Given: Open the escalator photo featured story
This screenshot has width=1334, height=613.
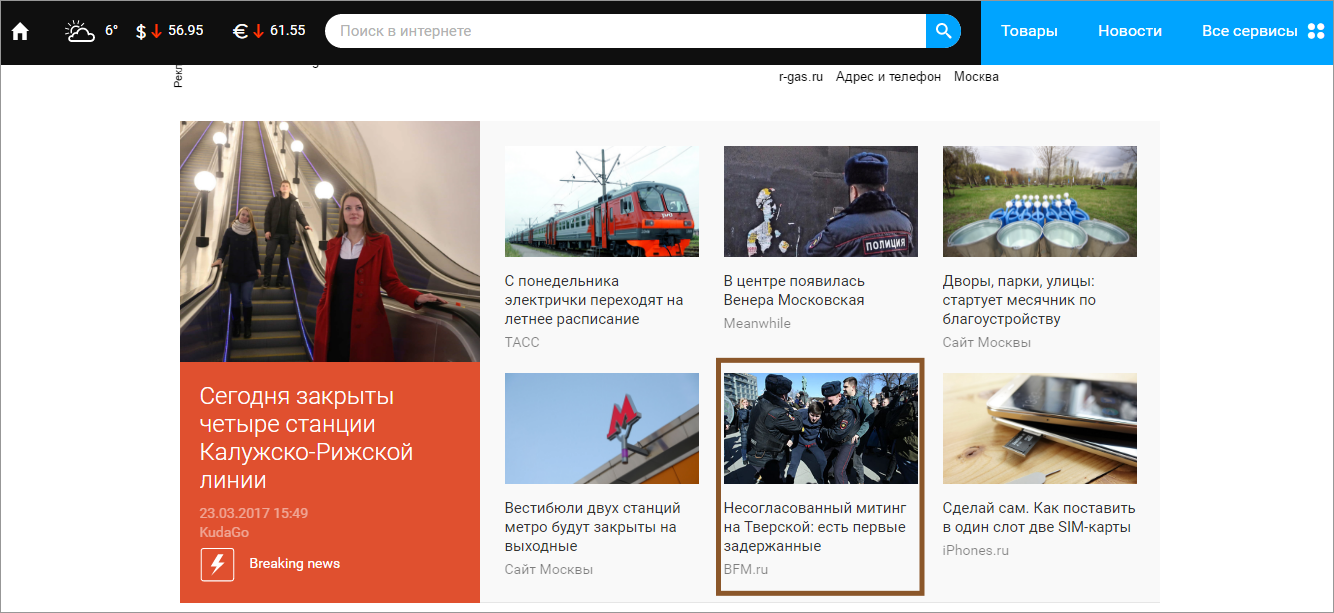Looking at the screenshot, I should 330,241.
